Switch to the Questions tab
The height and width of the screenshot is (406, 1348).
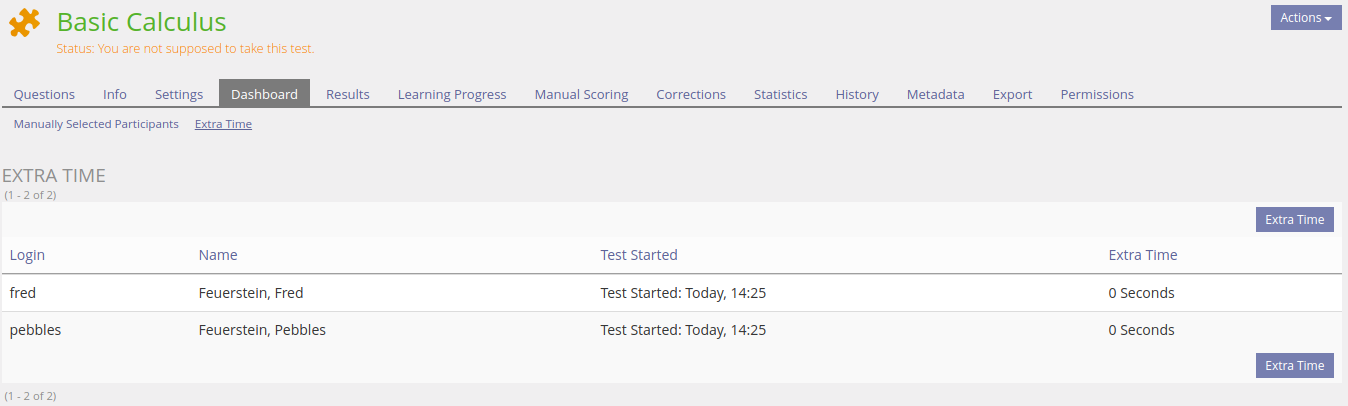pyautogui.click(x=44, y=94)
